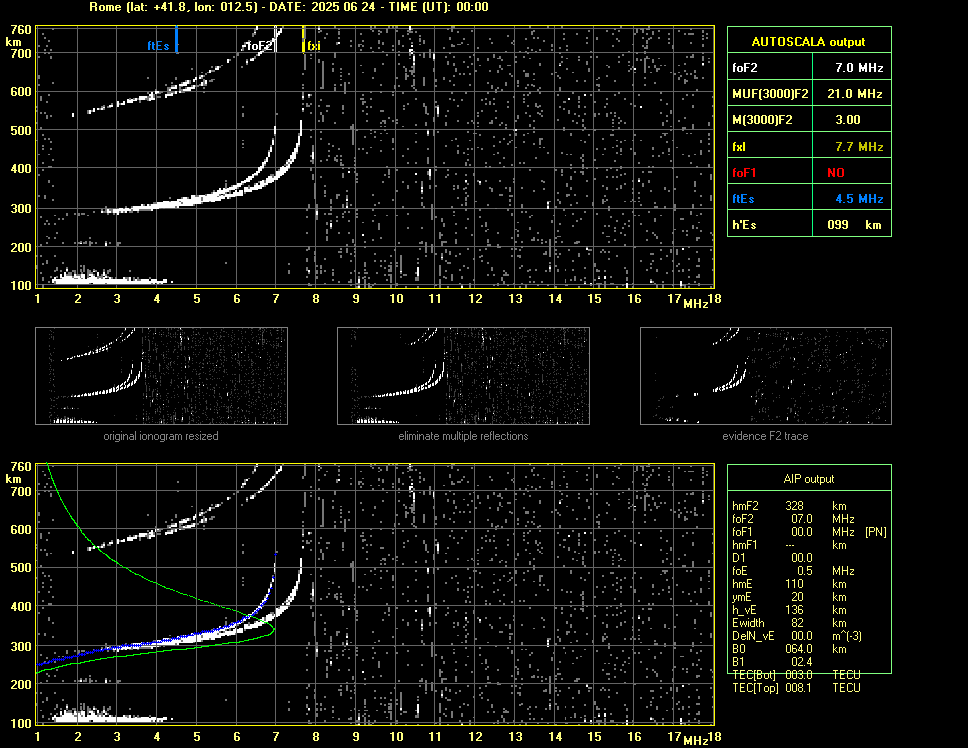Select the B1 02.4 row
This screenshot has height=748, width=968.
772,662
